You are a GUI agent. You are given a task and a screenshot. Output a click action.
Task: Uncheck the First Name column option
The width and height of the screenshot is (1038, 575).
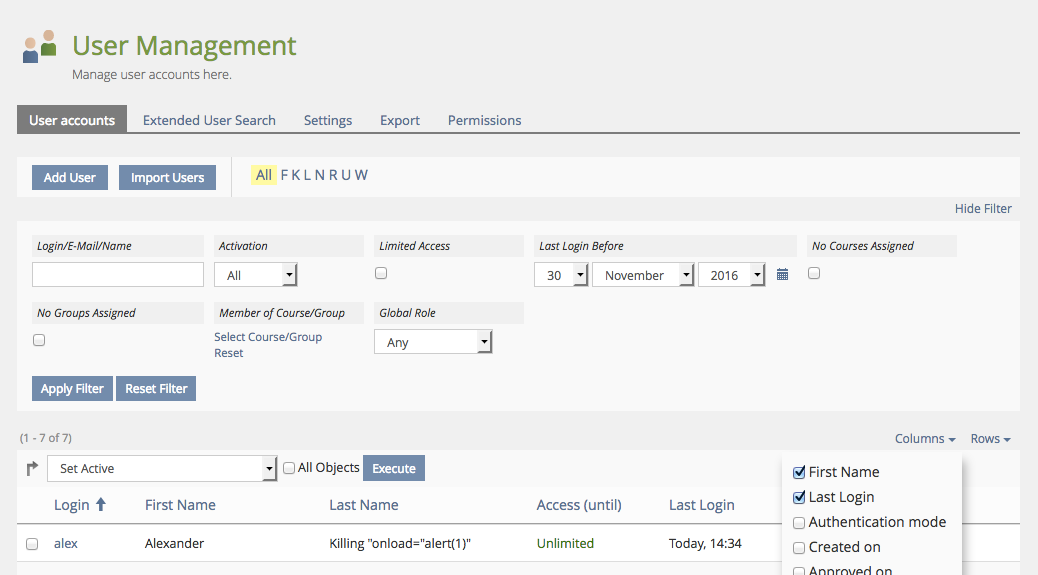(x=799, y=472)
